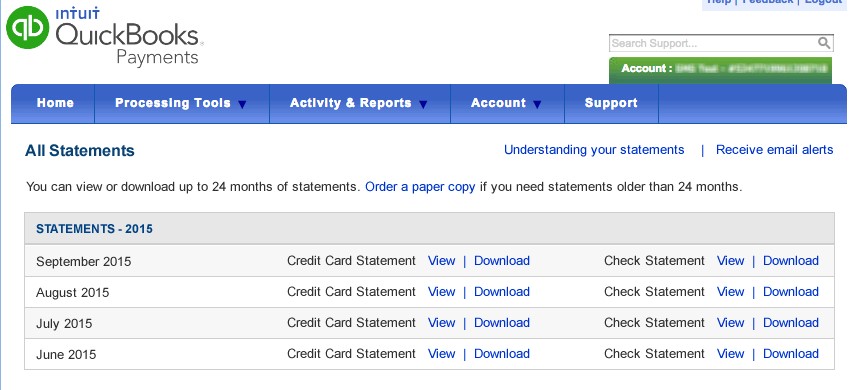Viewport: 868px width, 390px height.
Task: Download August 2015 Credit Card Statement
Action: pyautogui.click(x=502, y=292)
